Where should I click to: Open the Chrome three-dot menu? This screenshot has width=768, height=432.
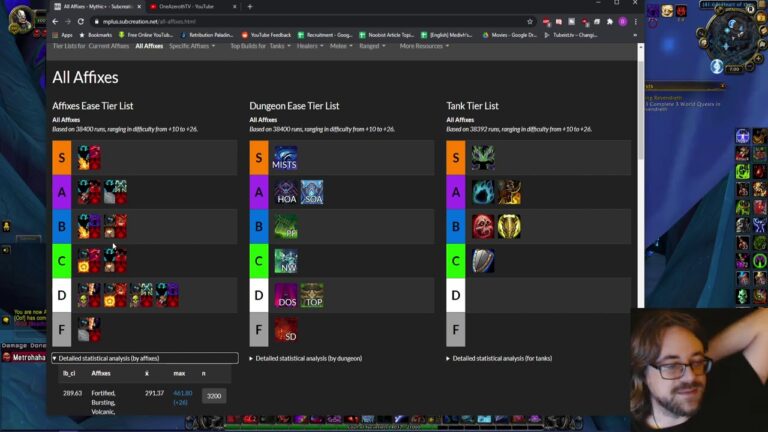coord(635,22)
